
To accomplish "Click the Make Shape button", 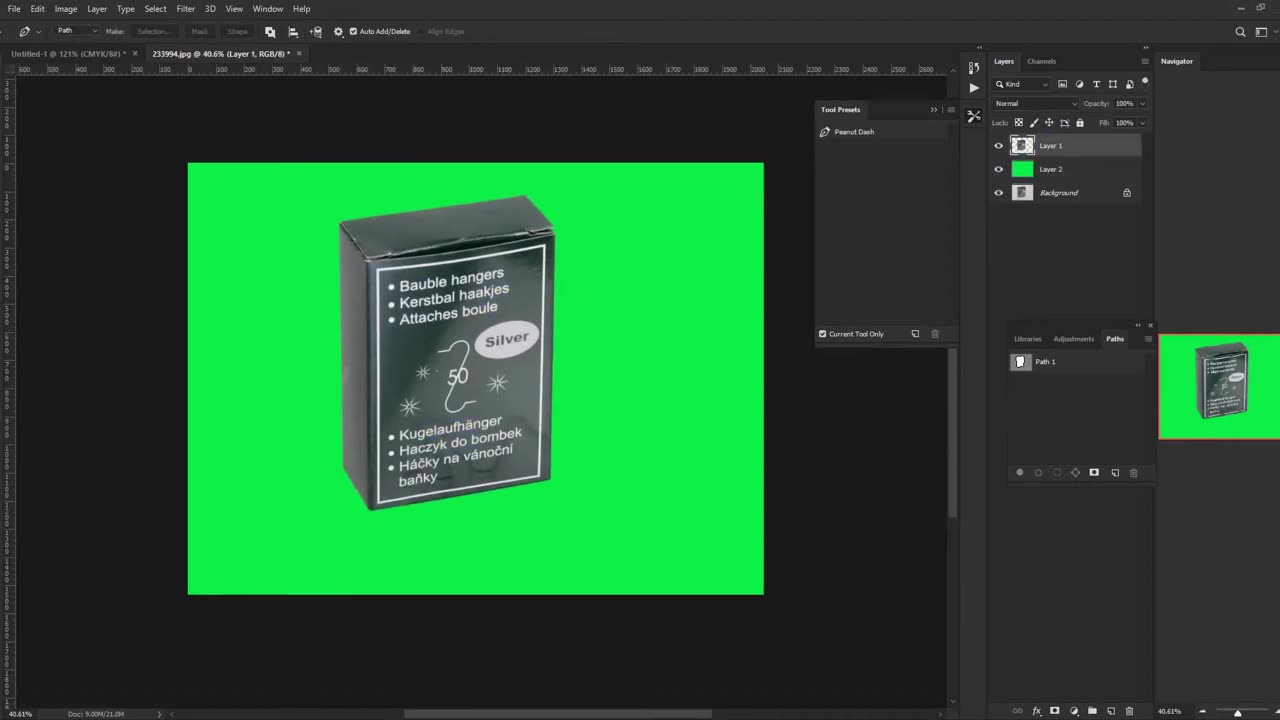I will (237, 32).
